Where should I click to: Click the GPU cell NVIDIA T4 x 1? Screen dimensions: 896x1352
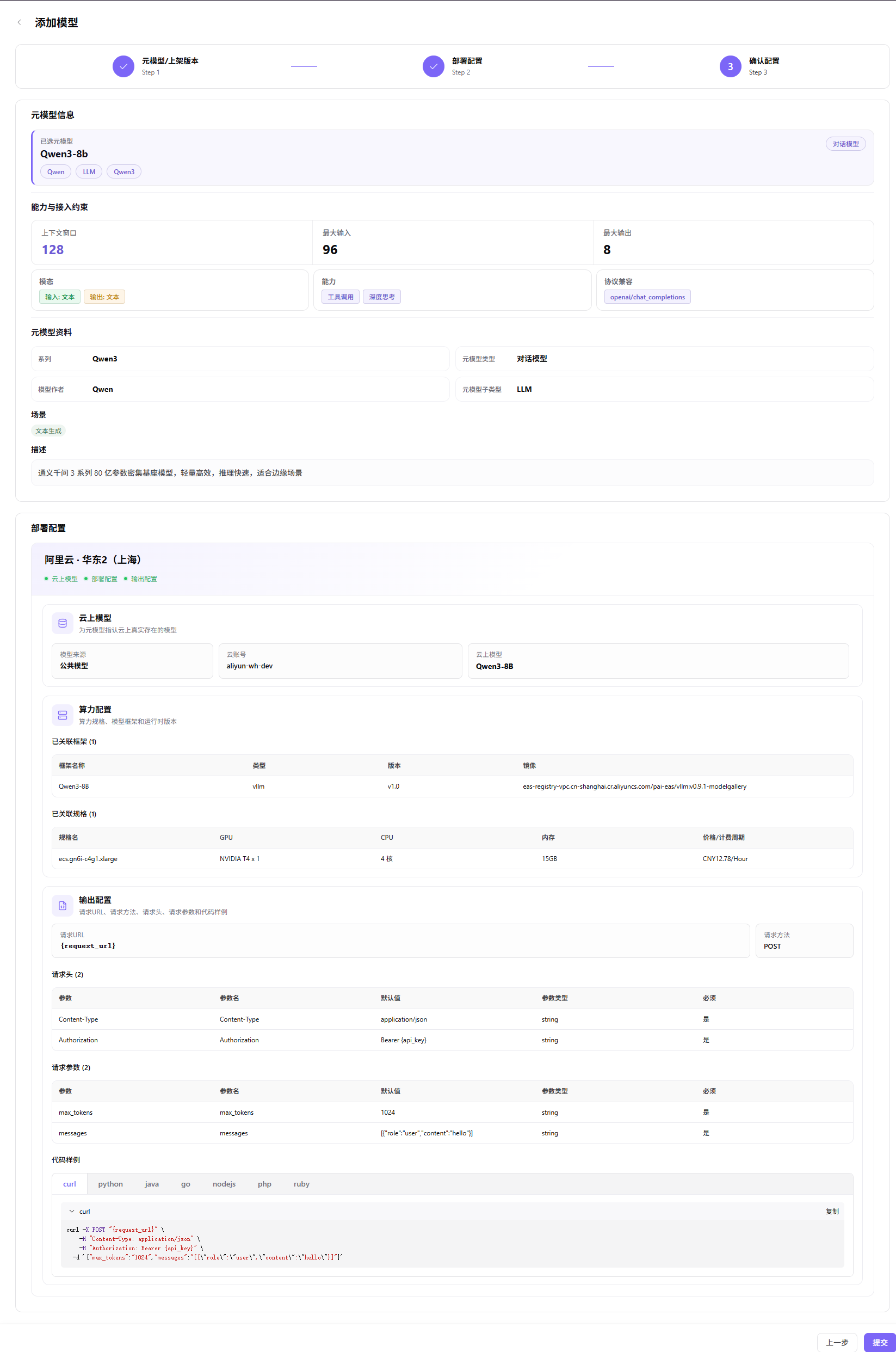[239, 859]
